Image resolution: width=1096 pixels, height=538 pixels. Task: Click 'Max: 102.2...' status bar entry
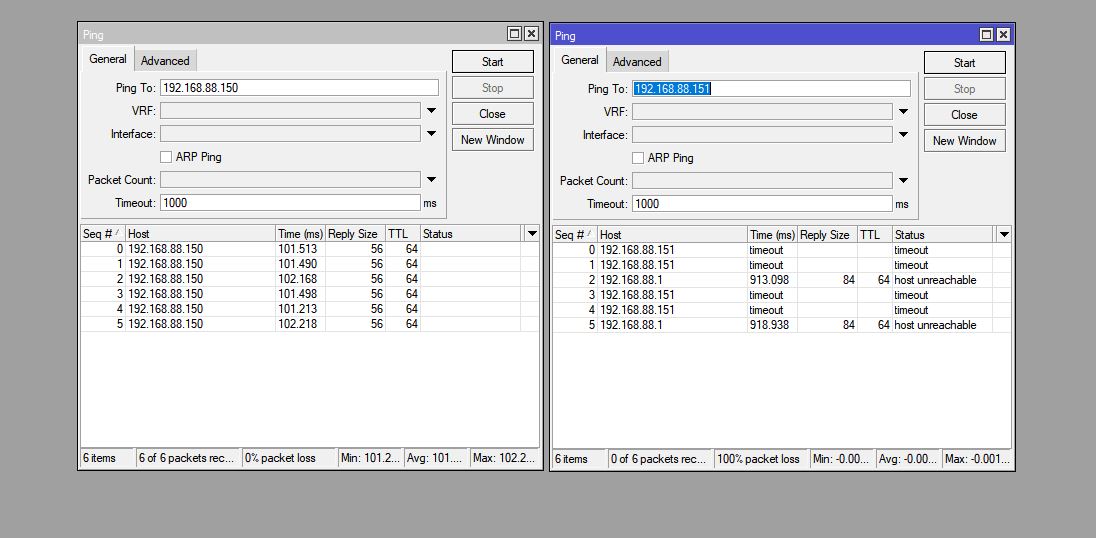point(505,458)
